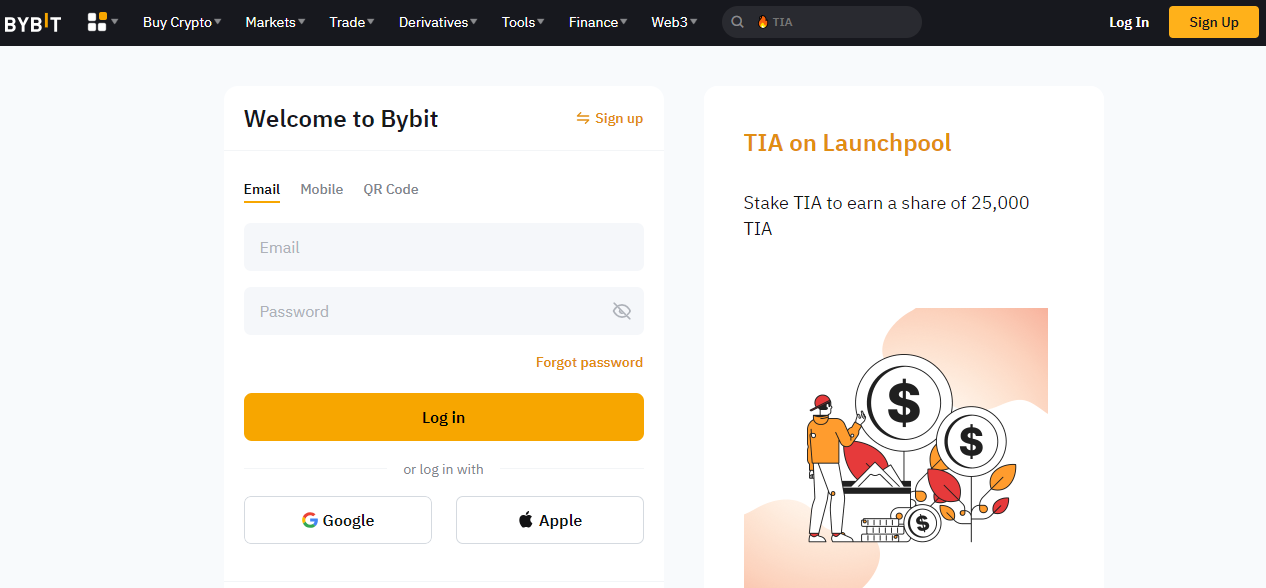
Task: Open the TIA on Launchpool heading
Action: [847, 143]
